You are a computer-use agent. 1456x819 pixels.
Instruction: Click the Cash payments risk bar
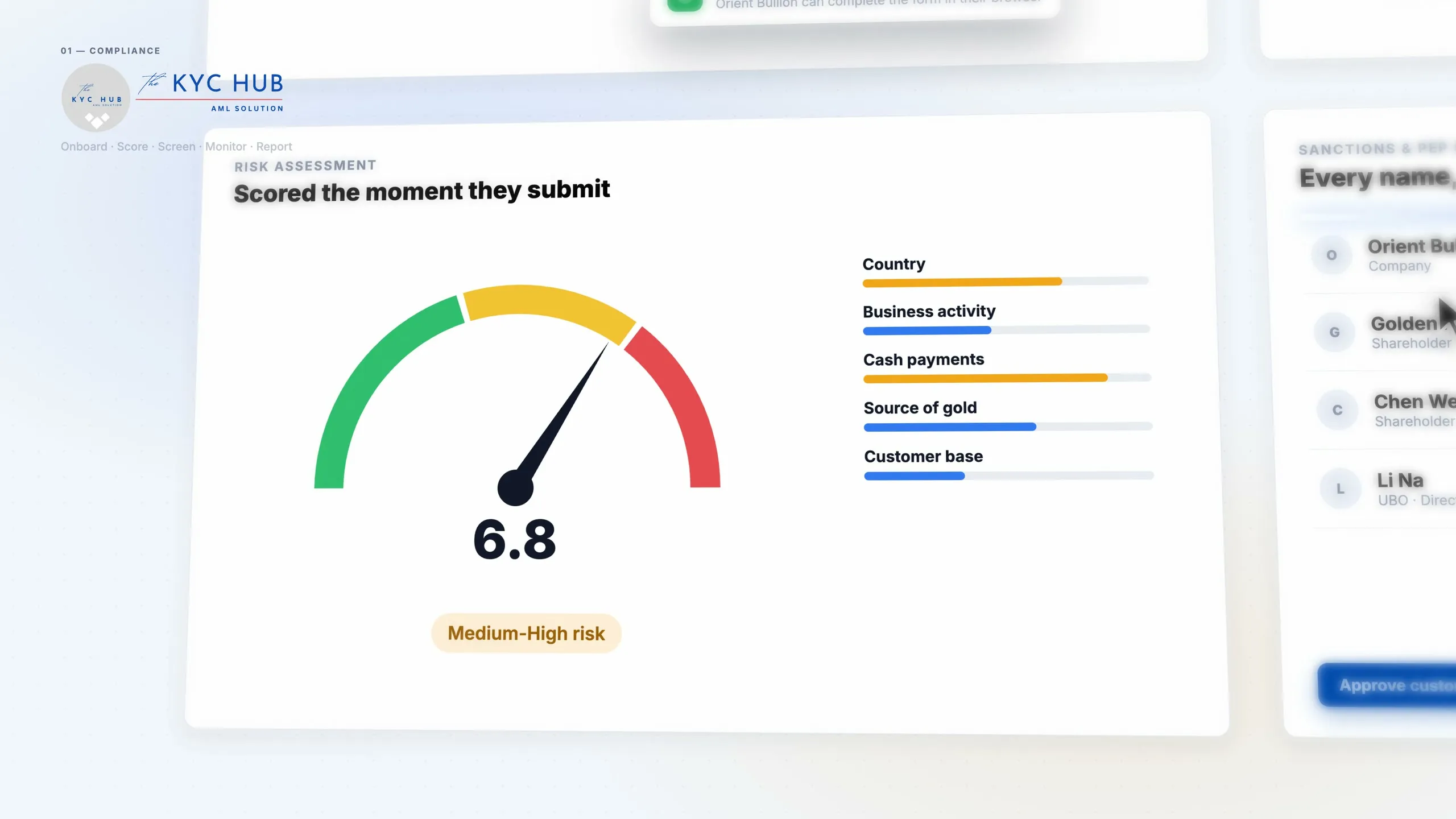(x=1007, y=378)
